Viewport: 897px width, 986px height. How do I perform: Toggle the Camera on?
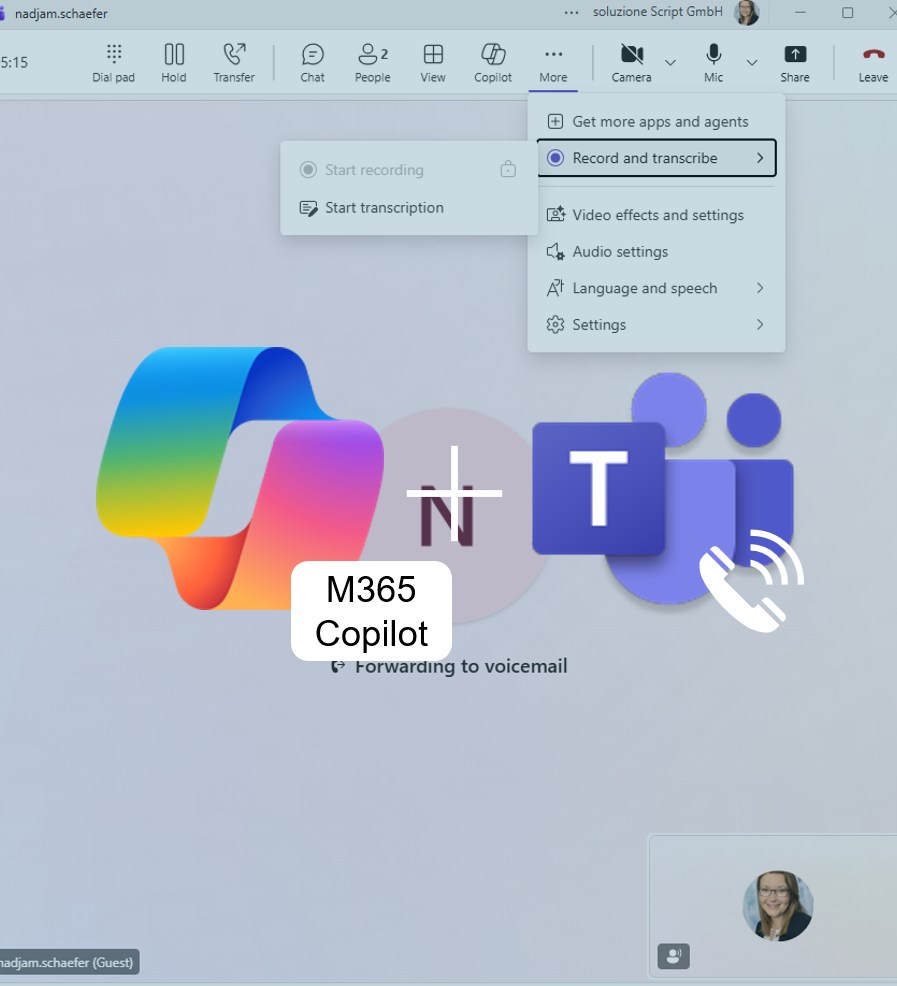[x=631, y=62]
